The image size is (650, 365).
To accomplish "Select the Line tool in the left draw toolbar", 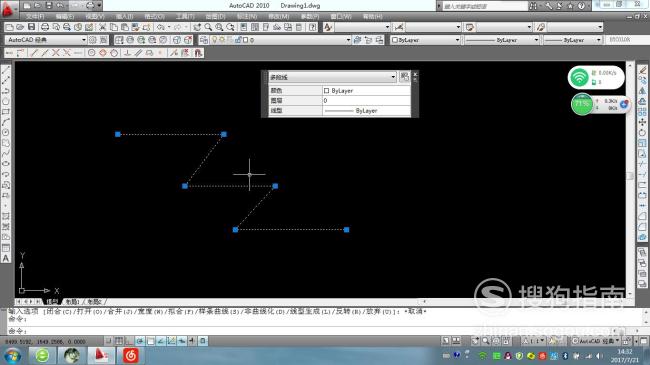I will 6,70.
